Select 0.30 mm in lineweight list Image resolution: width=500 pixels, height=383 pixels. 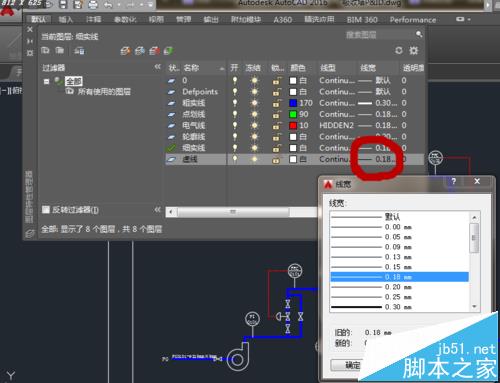[x=399, y=307]
